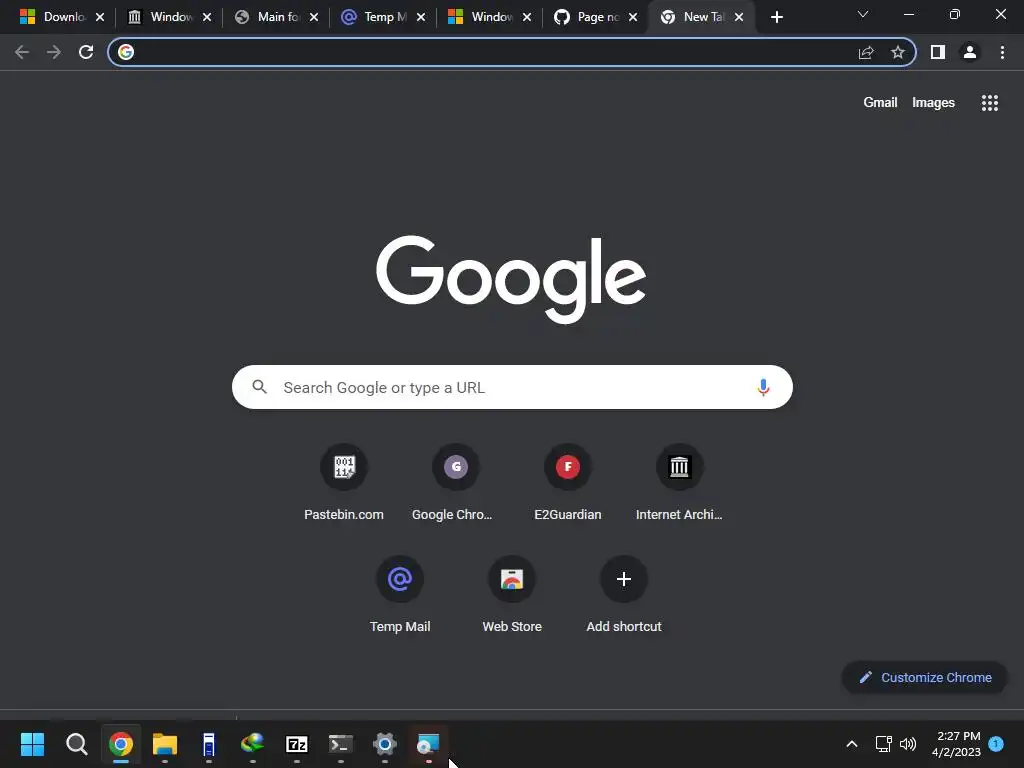The height and width of the screenshot is (768, 1024).
Task: Open the Internet Archi... shortcut
Action: point(679,483)
